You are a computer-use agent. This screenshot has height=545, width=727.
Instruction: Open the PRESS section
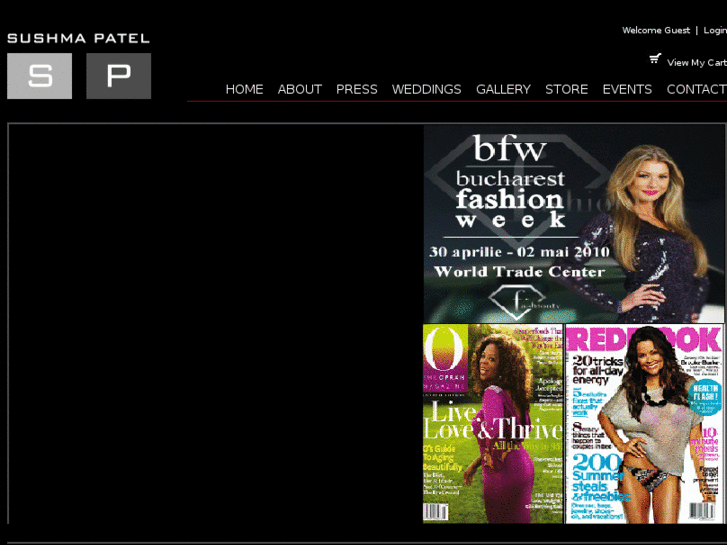(x=357, y=89)
